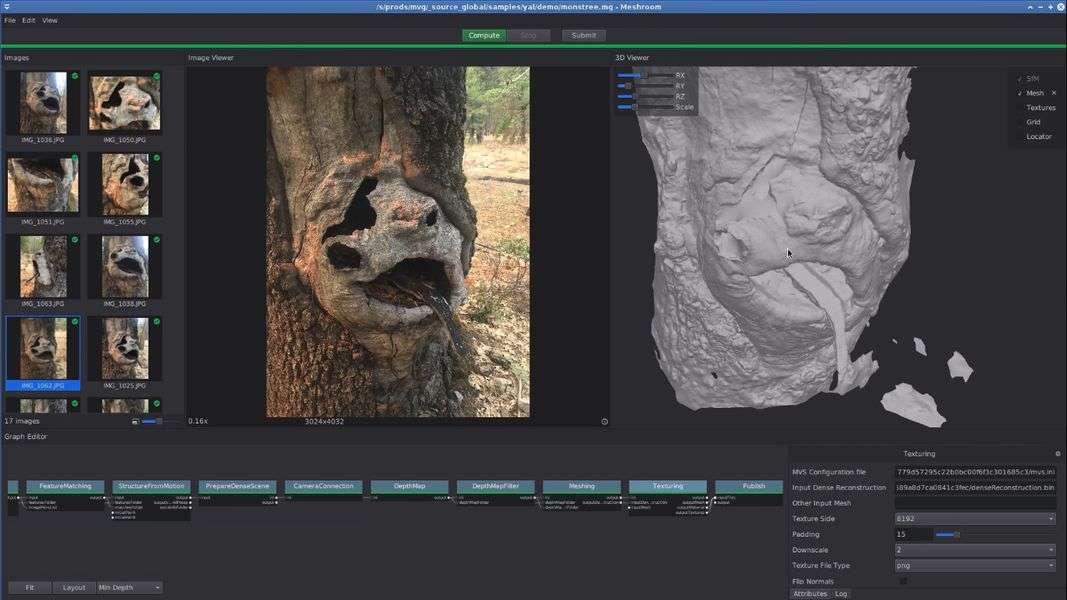Toggle Textures visibility in the 3D Viewer
This screenshot has height=600, width=1067.
1040,108
